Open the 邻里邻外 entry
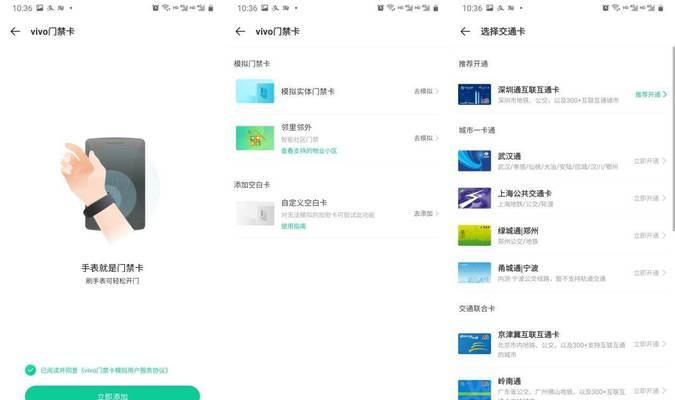The width and height of the screenshot is (675, 400). pos(296,127)
